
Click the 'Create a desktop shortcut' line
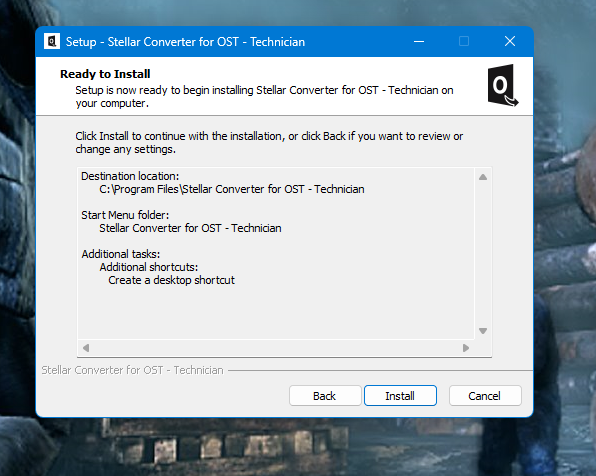coord(171,280)
